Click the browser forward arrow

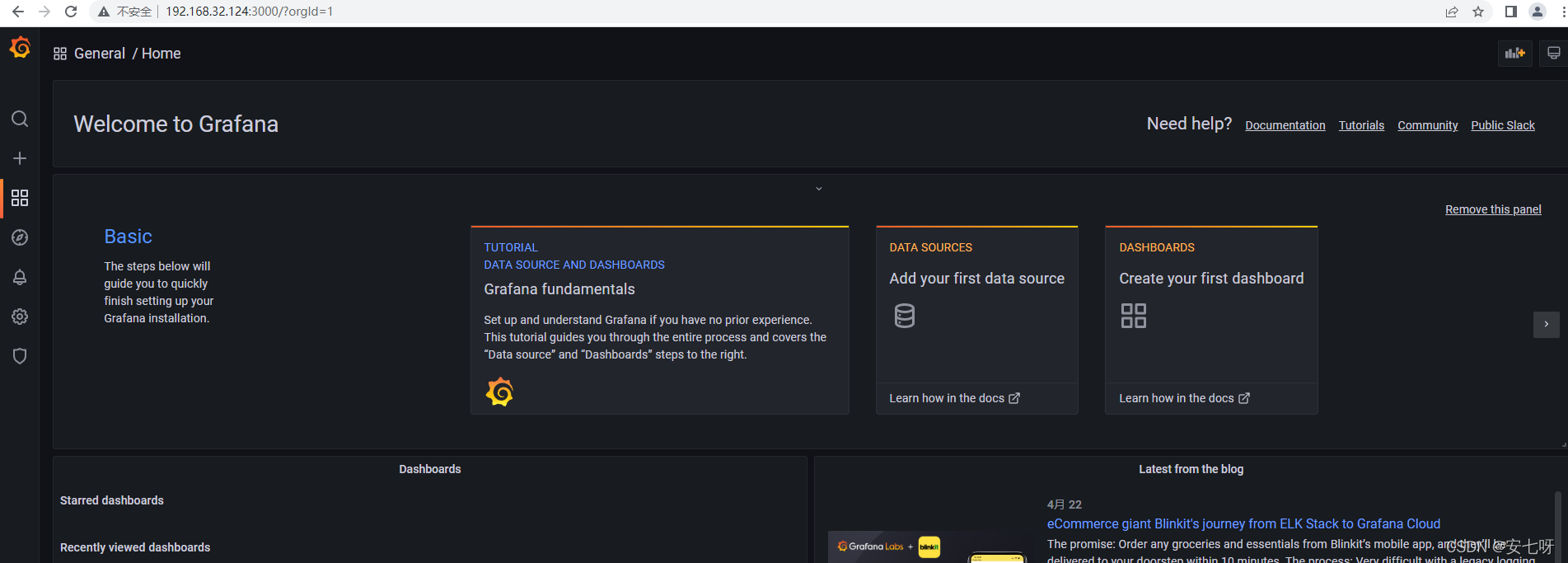click(x=44, y=12)
